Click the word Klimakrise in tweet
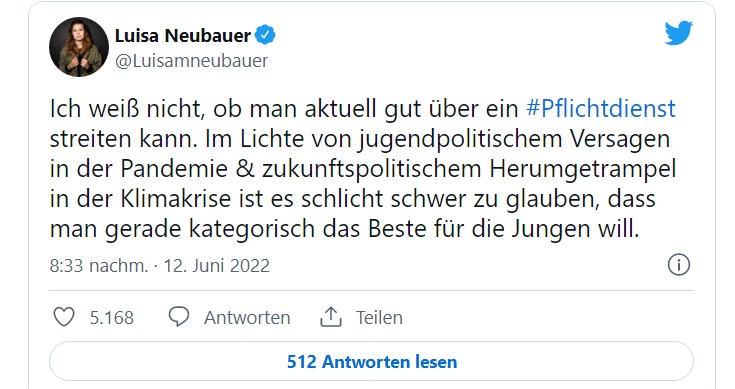 pyautogui.click(x=176, y=199)
